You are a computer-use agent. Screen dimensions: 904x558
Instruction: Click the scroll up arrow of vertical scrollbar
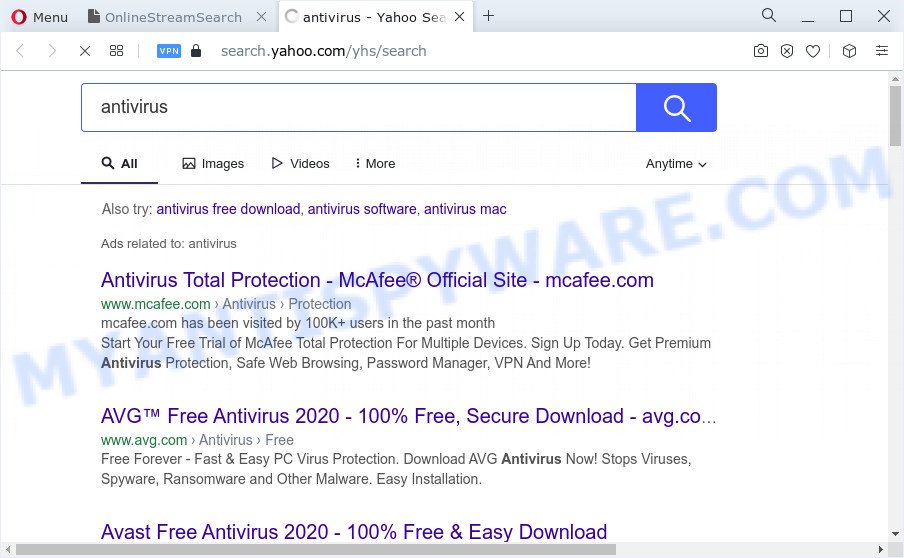[x=895, y=79]
